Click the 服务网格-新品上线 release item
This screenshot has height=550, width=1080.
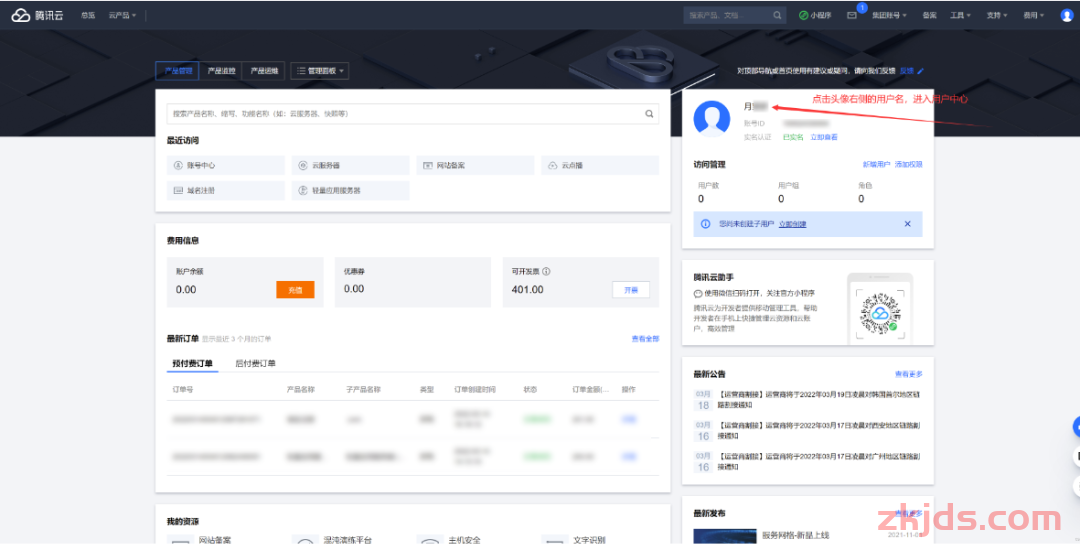click(x=795, y=535)
